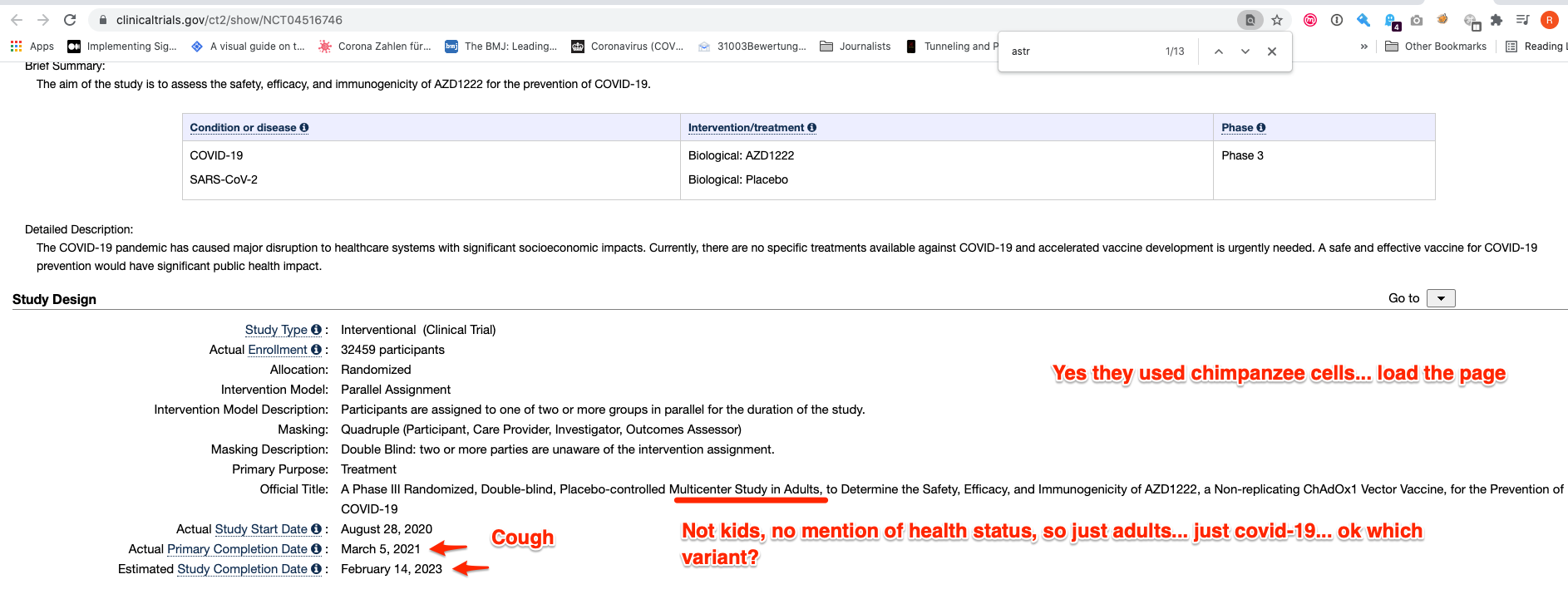Click the info icon next to Phase
Viewport: 1568px width, 589px height.
(x=1261, y=127)
